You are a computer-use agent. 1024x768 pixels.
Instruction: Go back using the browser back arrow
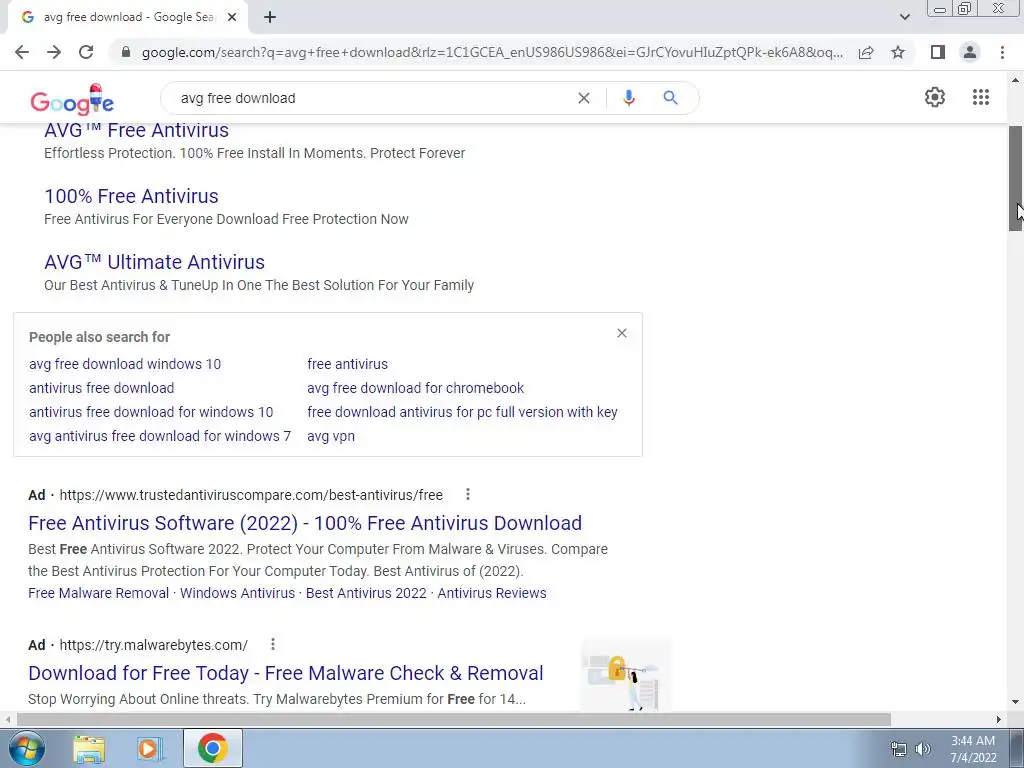click(x=22, y=52)
